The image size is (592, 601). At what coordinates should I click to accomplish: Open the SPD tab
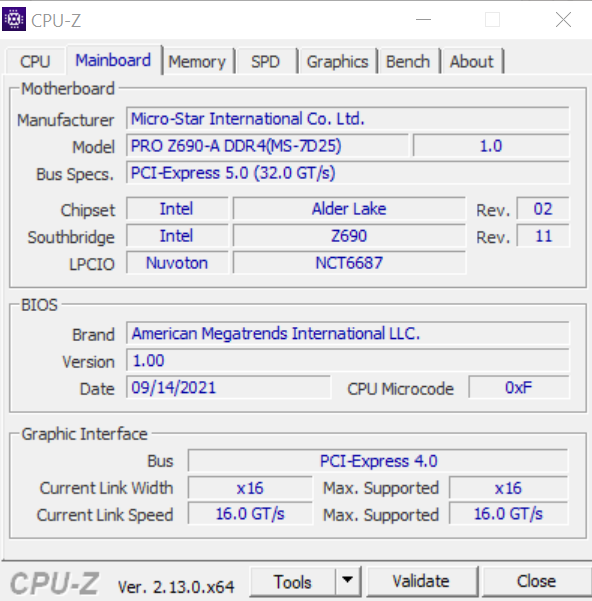tap(266, 62)
